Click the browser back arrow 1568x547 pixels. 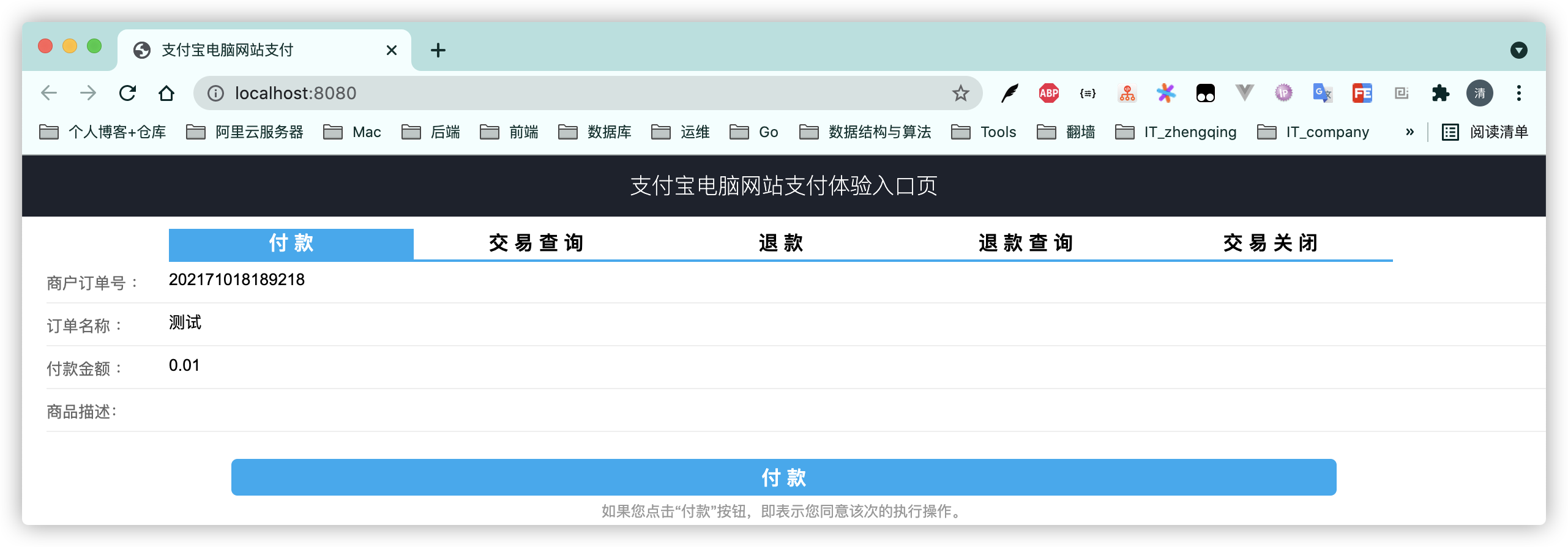(x=49, y=93)
